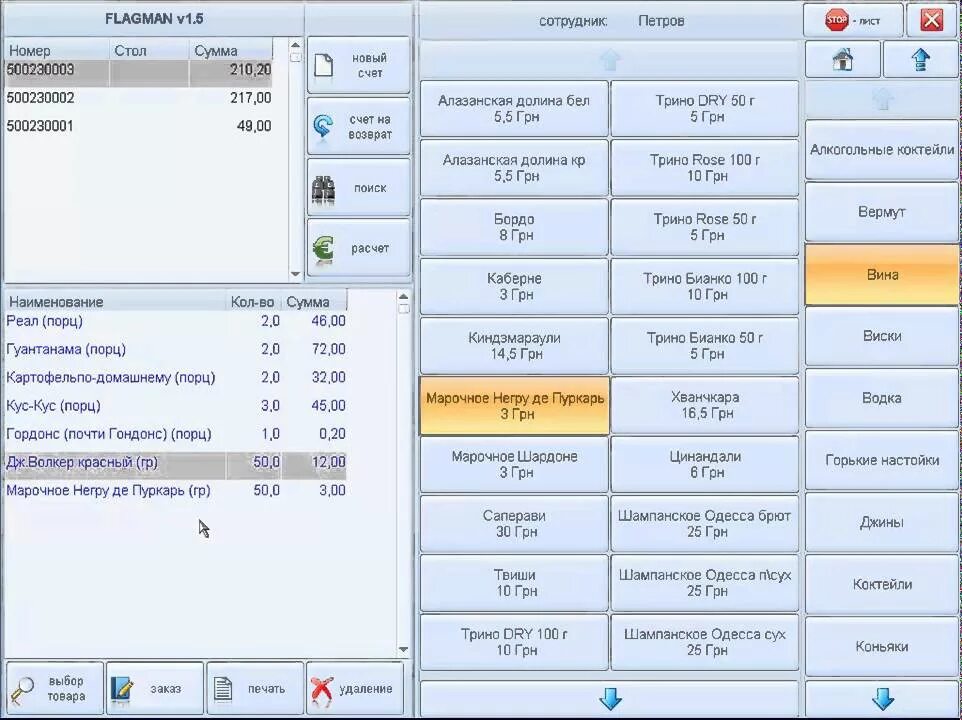
Task: Add Трино DRY 100 г
Action: pos(514,642)
